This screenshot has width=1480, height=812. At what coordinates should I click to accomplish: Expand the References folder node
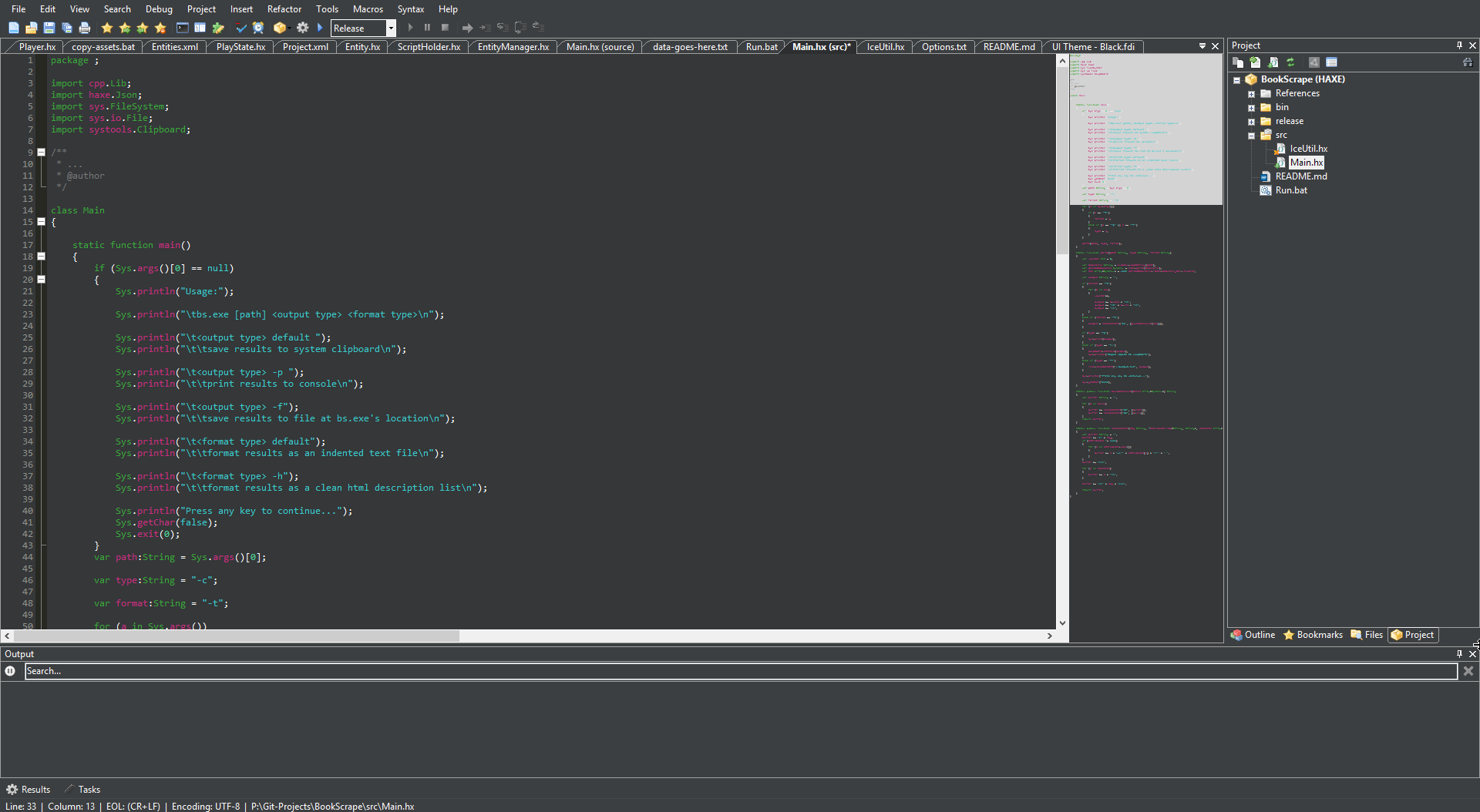[1251, 94]
